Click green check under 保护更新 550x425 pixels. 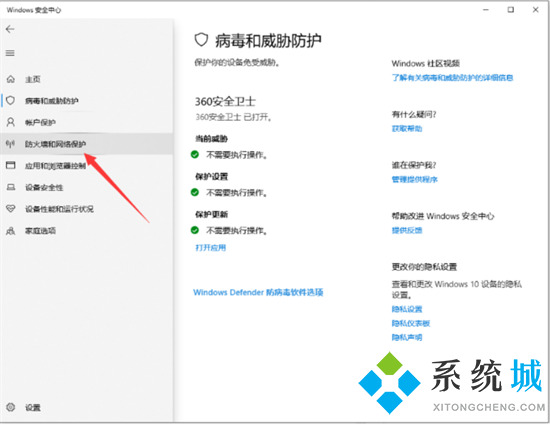pos(195,230)
